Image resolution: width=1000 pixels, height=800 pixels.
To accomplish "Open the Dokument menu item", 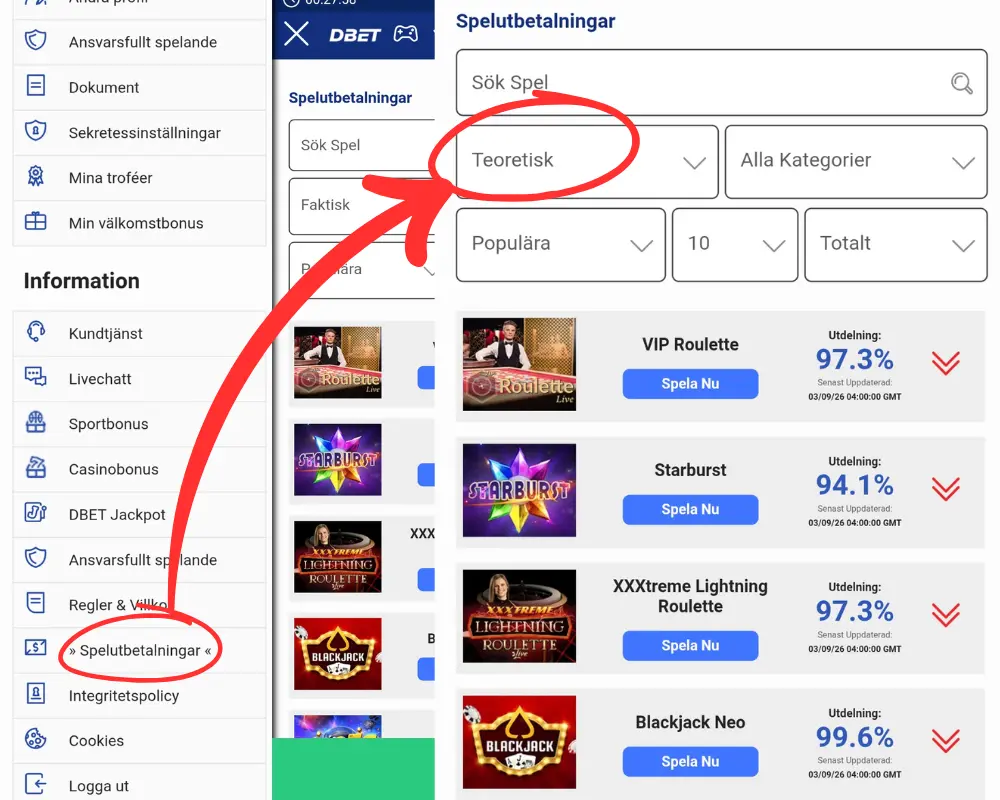I will (139, 87).
